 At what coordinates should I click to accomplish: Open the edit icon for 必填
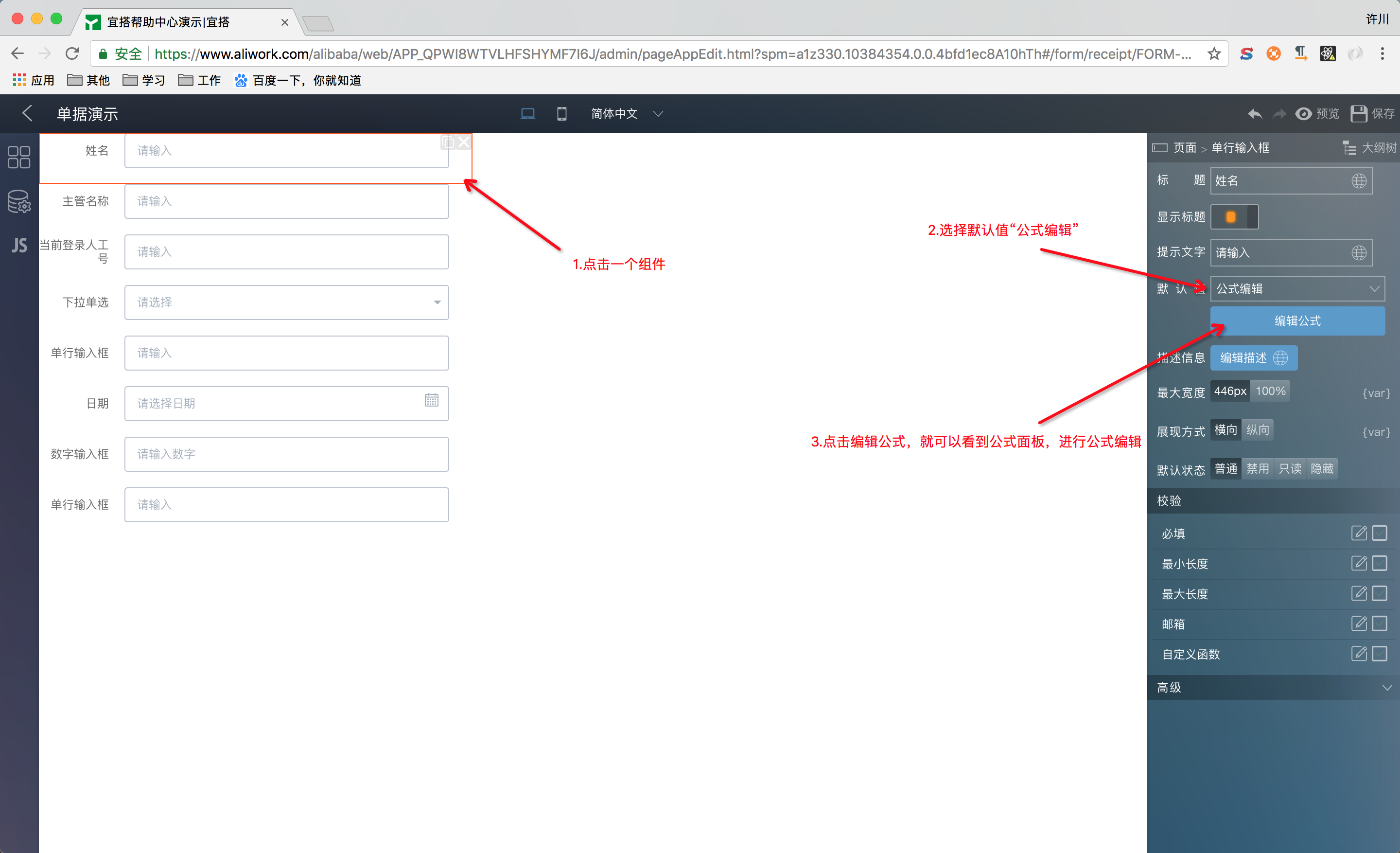[1359, 533]
